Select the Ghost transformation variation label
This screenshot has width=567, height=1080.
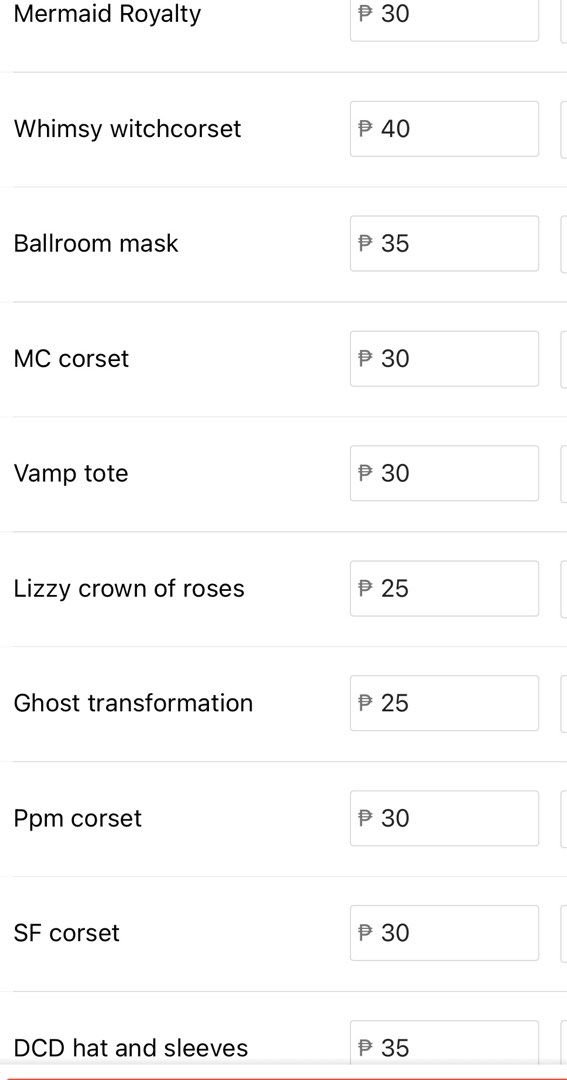click(133, 703)
